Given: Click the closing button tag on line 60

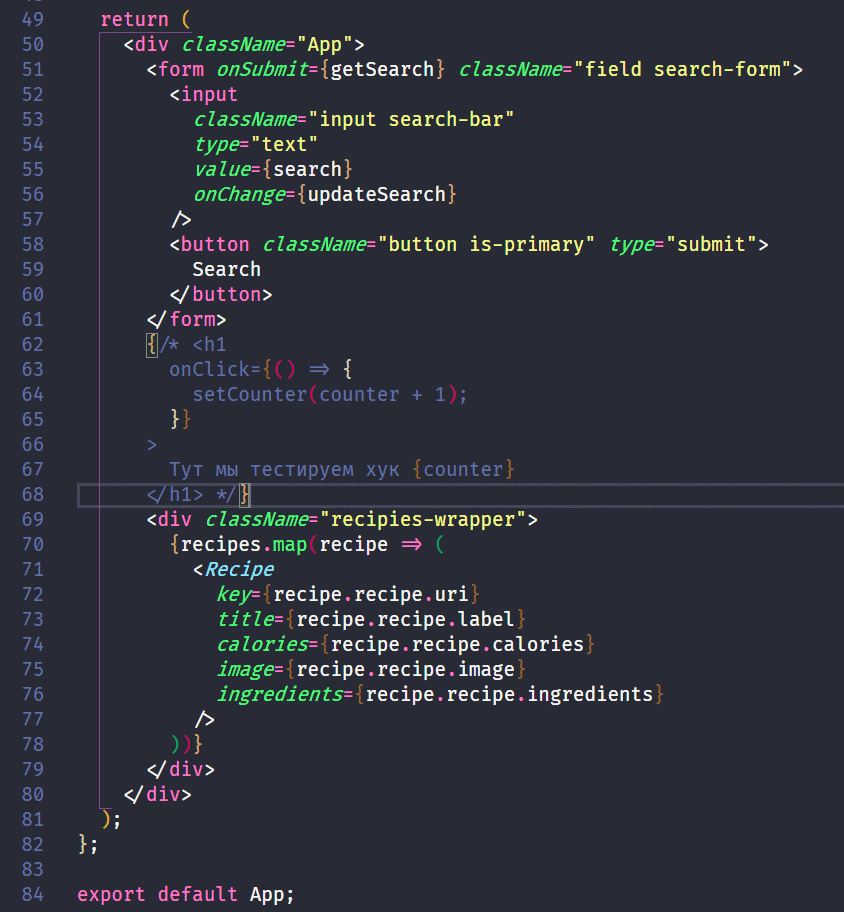Looking at the screenshot, I should (221, 294).
